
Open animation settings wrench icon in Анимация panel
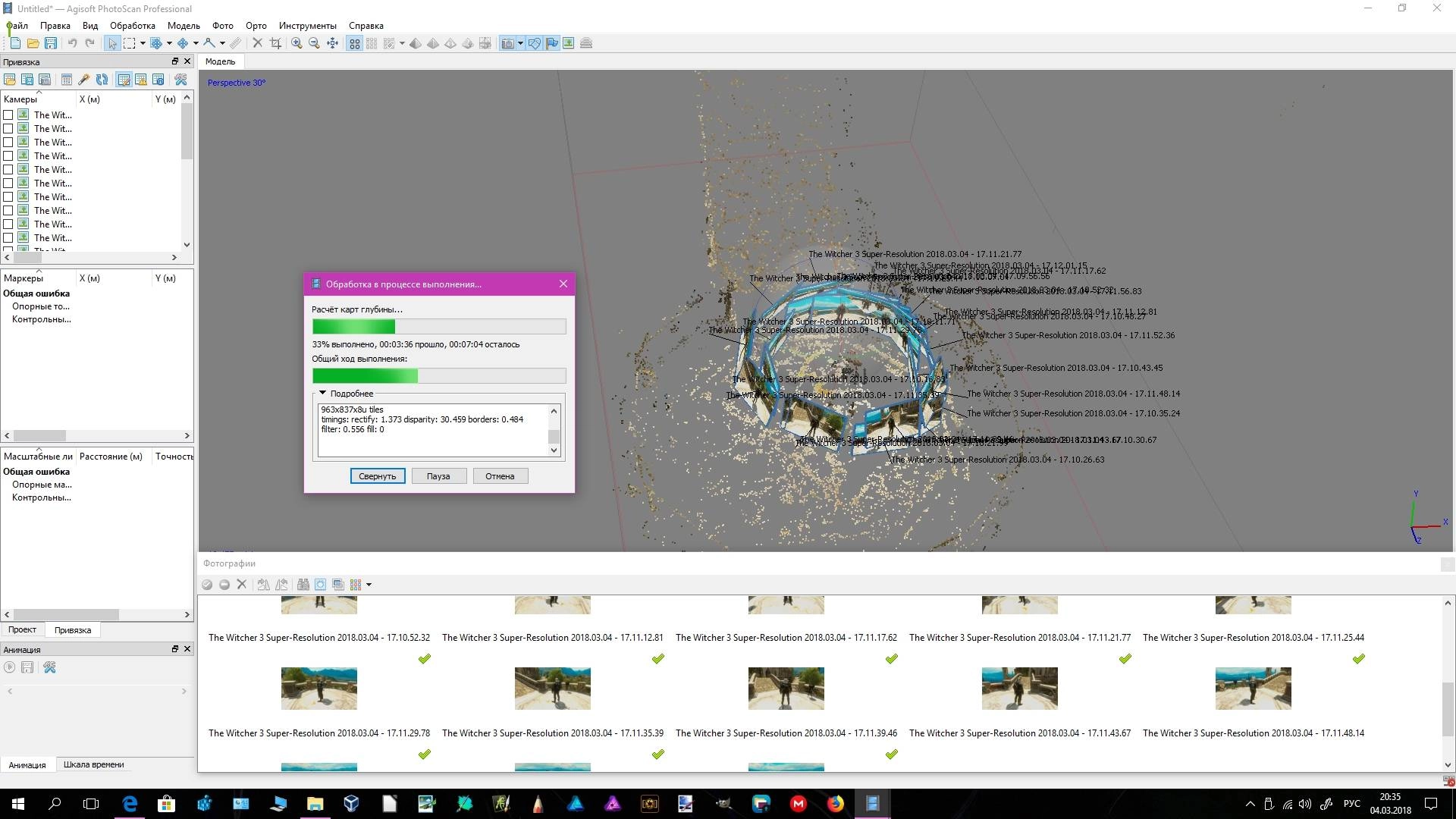click(49, 667)
